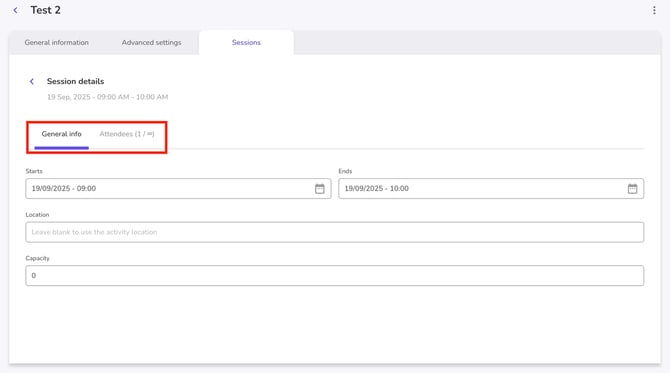The image size is (670, 373).
Task: Click the Test 2 page title
Action: click(x=45, y=10)
